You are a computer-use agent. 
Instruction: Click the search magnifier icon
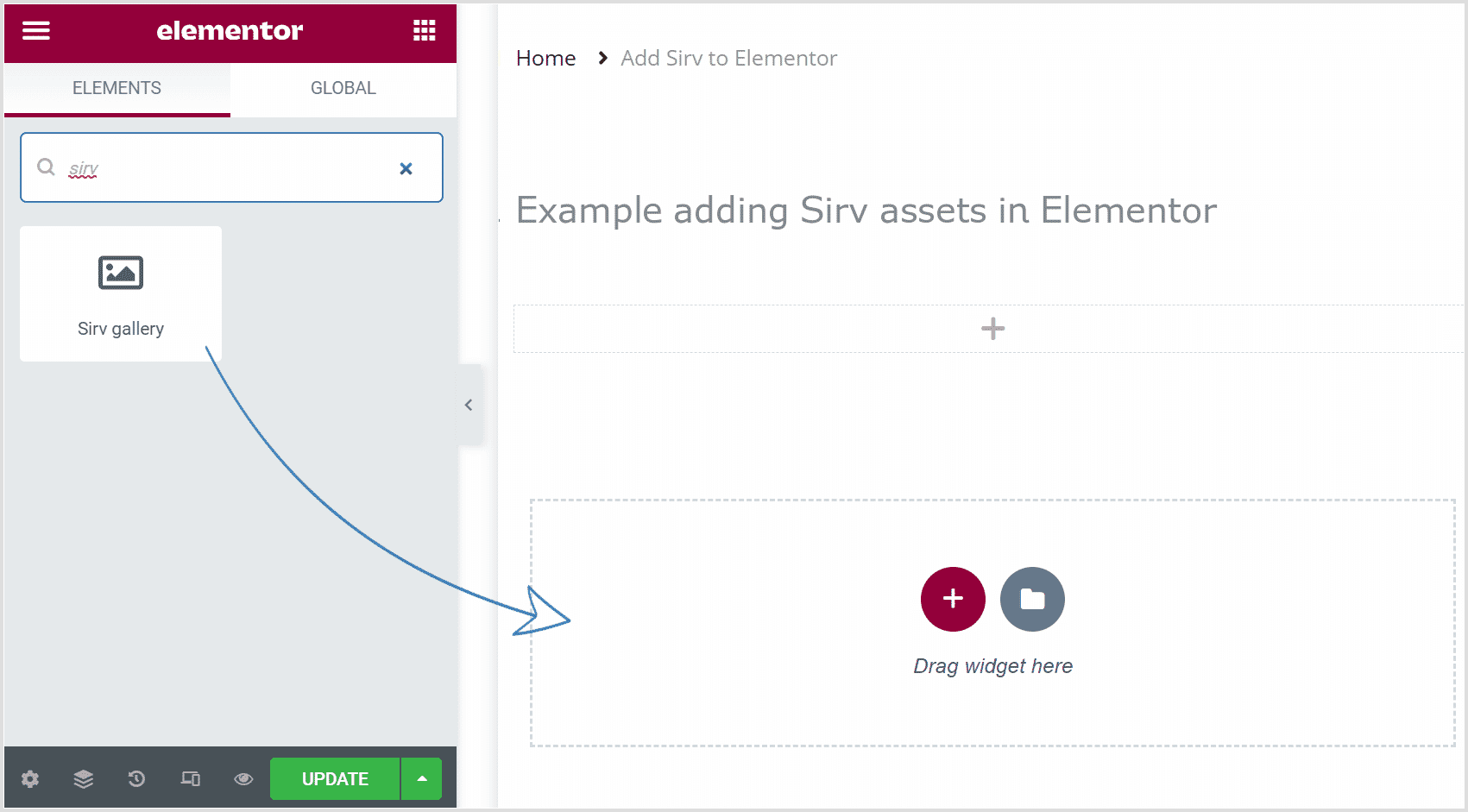tap(47, 167)
